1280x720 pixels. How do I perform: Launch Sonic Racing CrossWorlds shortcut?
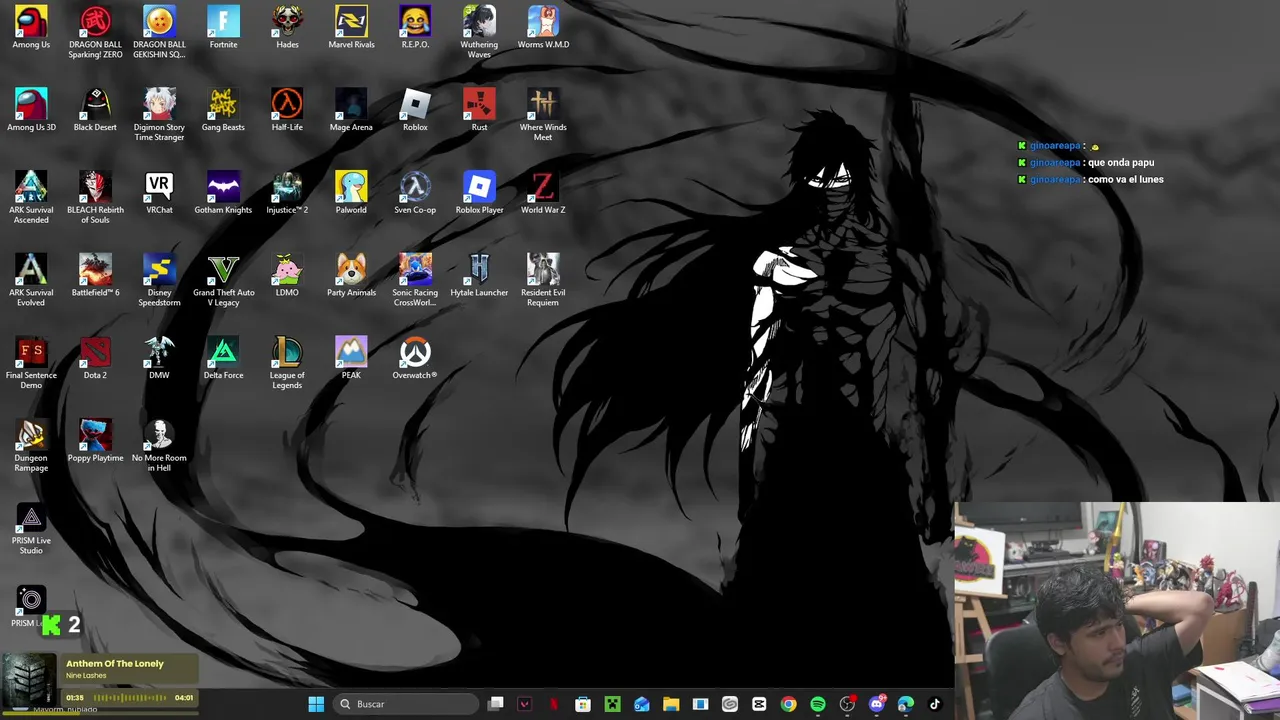point(415,281)
